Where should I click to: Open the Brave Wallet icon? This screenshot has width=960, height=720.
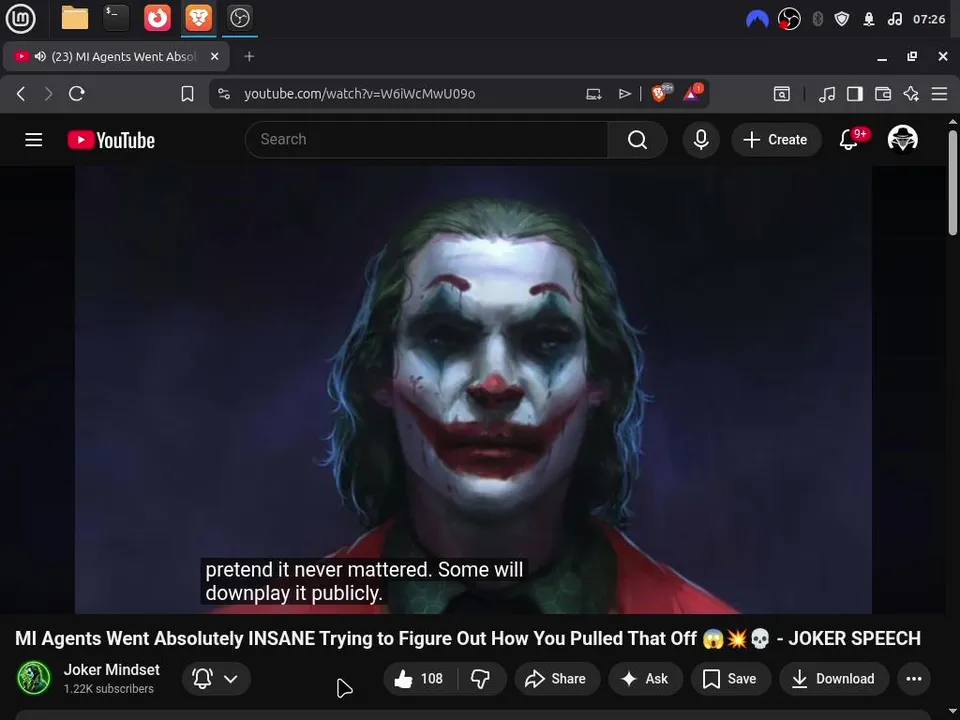click(x=883, y=94)
